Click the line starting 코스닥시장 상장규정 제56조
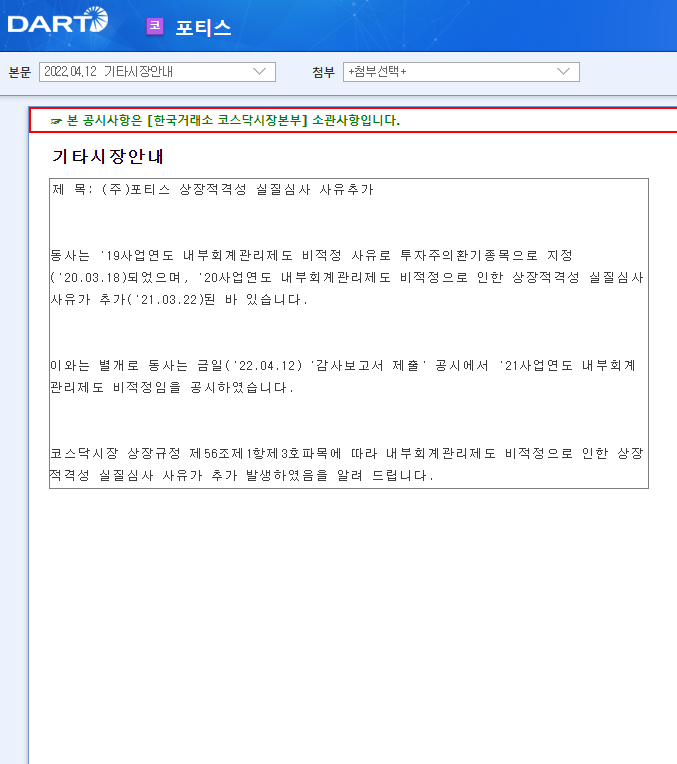Image resolution: width=677 pixels, height=764 pixels. tap(347, 454)
